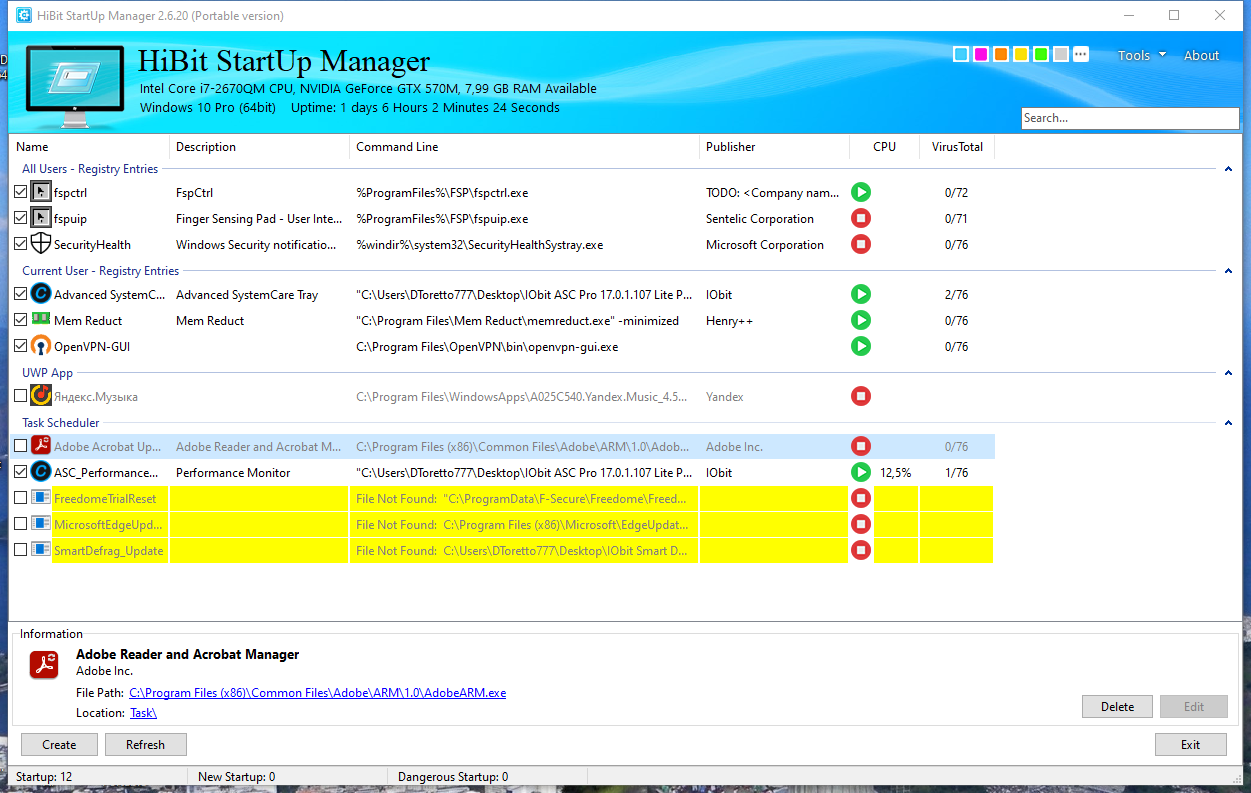Select the magenta theme color swatch

tap(980, 53)
